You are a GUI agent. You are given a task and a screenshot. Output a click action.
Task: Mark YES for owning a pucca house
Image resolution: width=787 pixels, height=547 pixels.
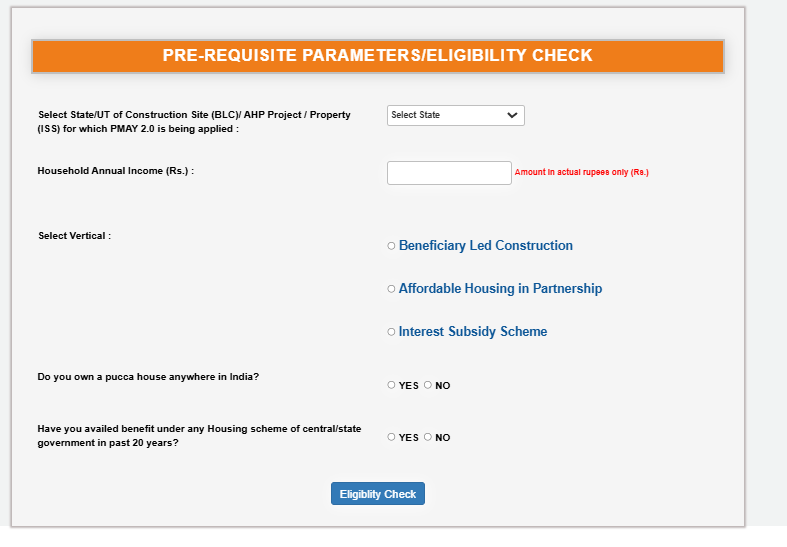pyautogui.click(x=391, y=385)
